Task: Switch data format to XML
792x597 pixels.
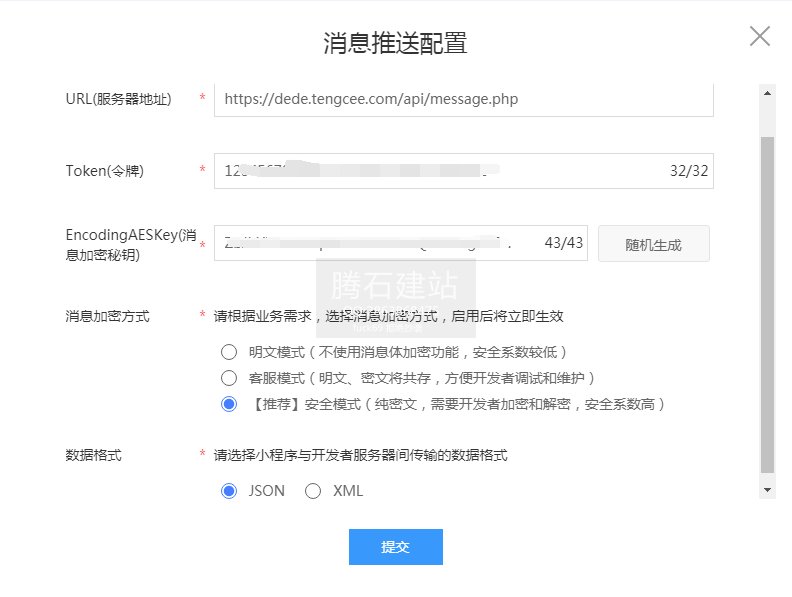Action: pyautogui.click(x=313, y=491)
